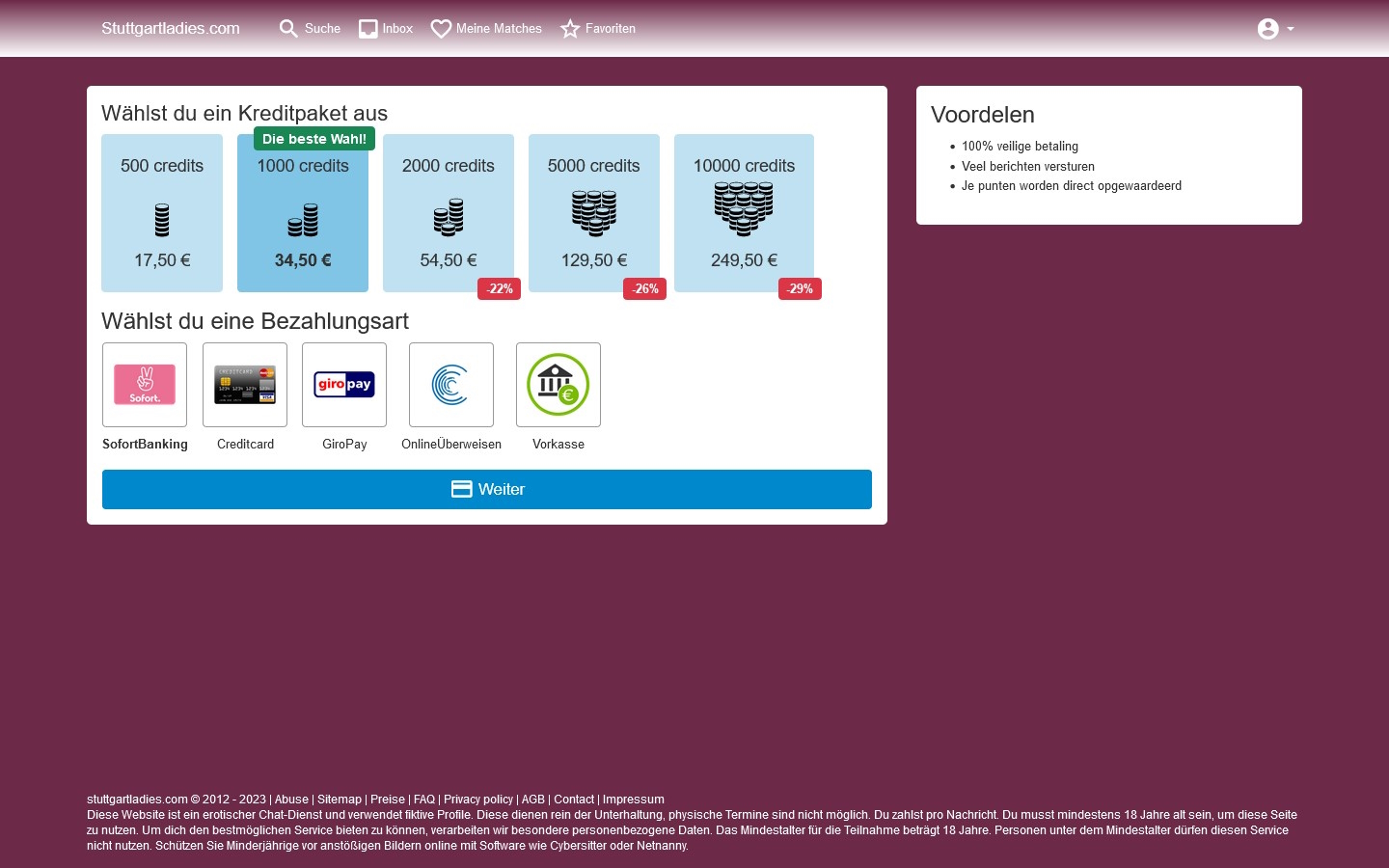The width and height of the screenshot is (1389, 868).
Task: Select the GiroPay payment icon
Action: 344,385
